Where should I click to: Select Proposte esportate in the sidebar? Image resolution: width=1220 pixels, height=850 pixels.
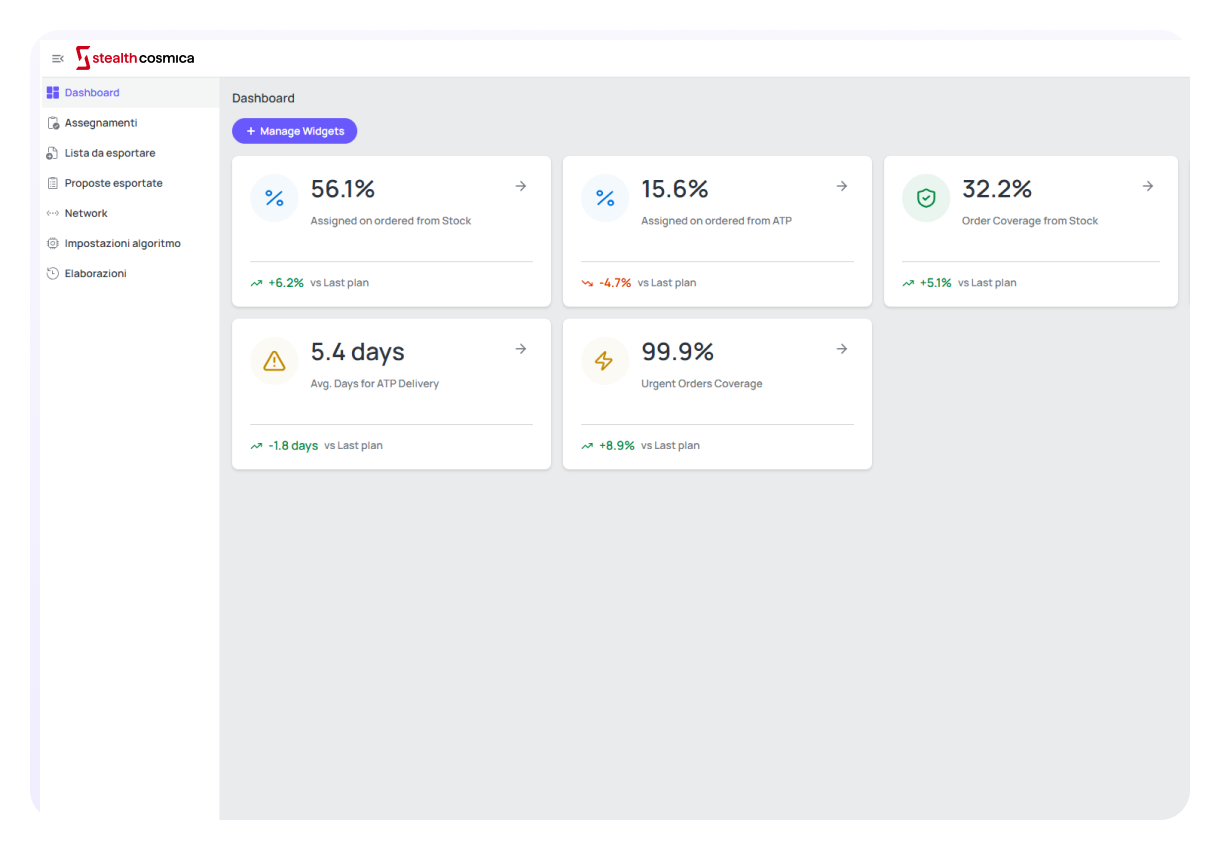pos(113,183)
